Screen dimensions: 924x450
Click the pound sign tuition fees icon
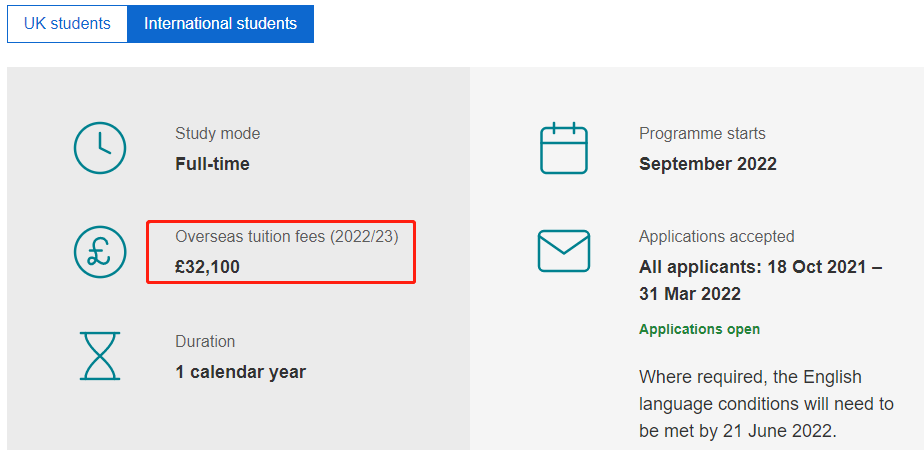(100, 252)
